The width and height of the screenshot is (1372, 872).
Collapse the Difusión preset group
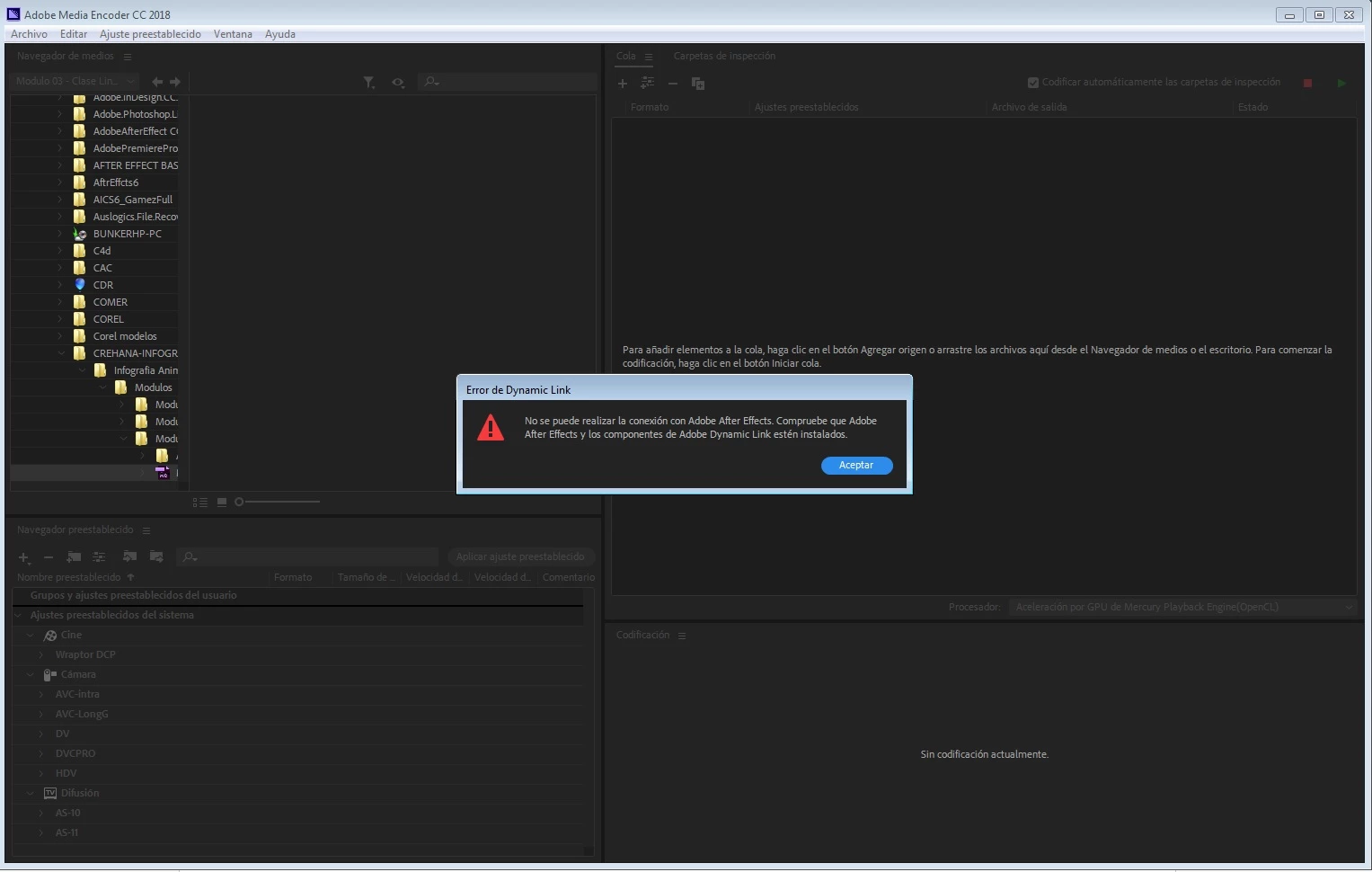[30, 794]
